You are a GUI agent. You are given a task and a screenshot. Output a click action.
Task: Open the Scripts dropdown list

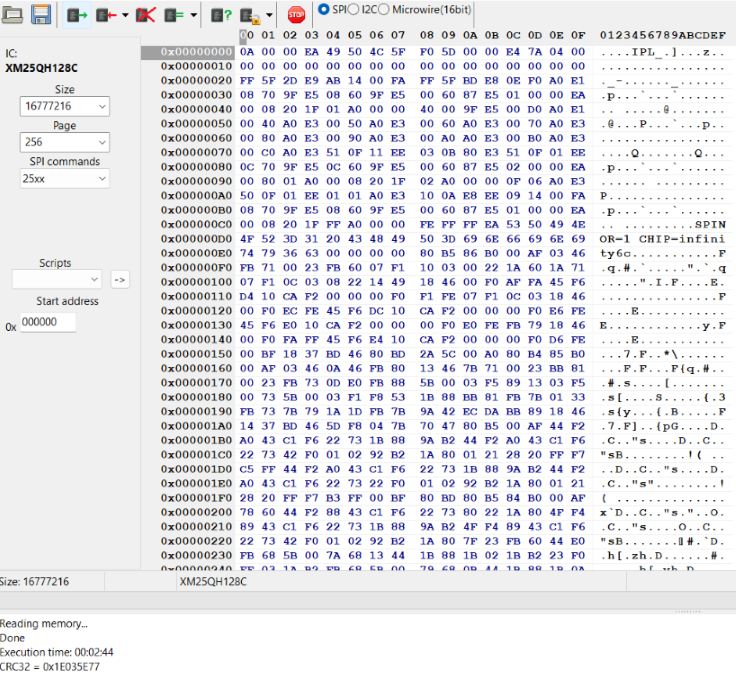coord(57,280)
